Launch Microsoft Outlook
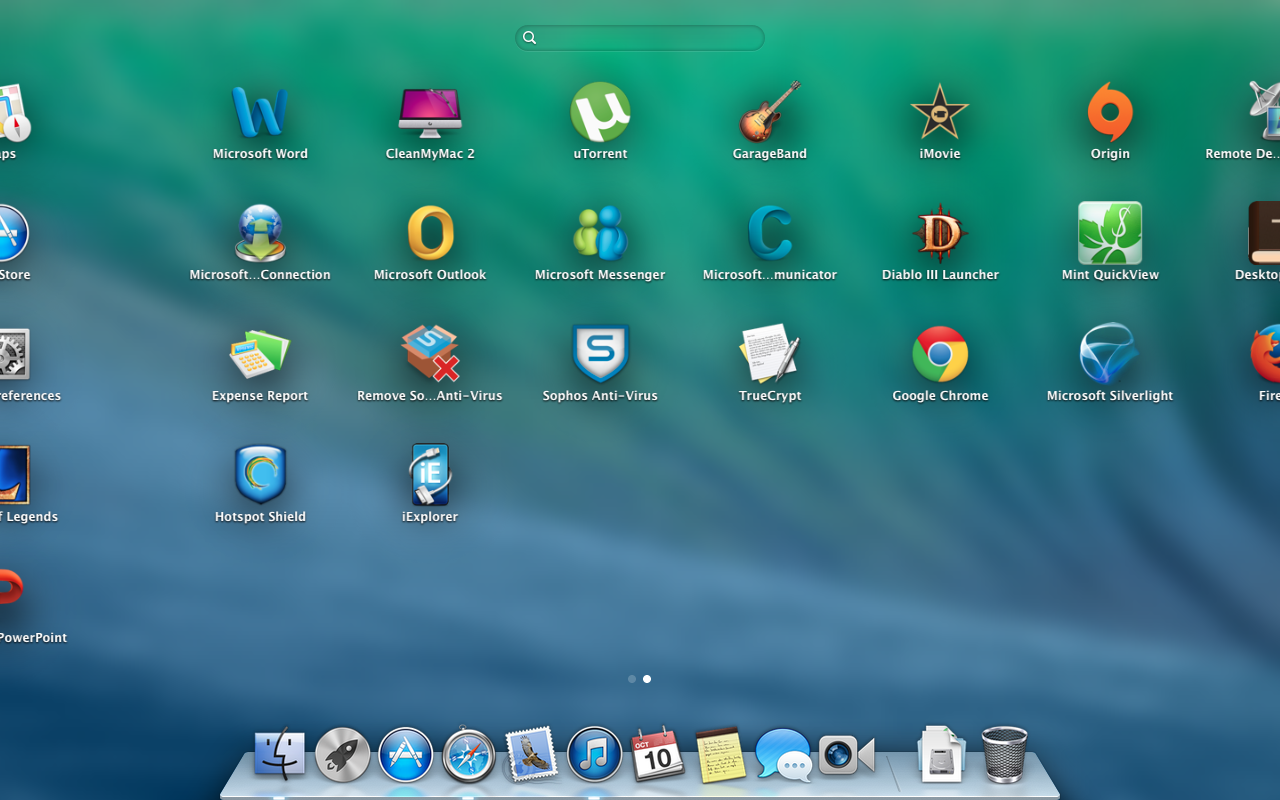Screen dimensions: 1280x800 pos(430,233)
